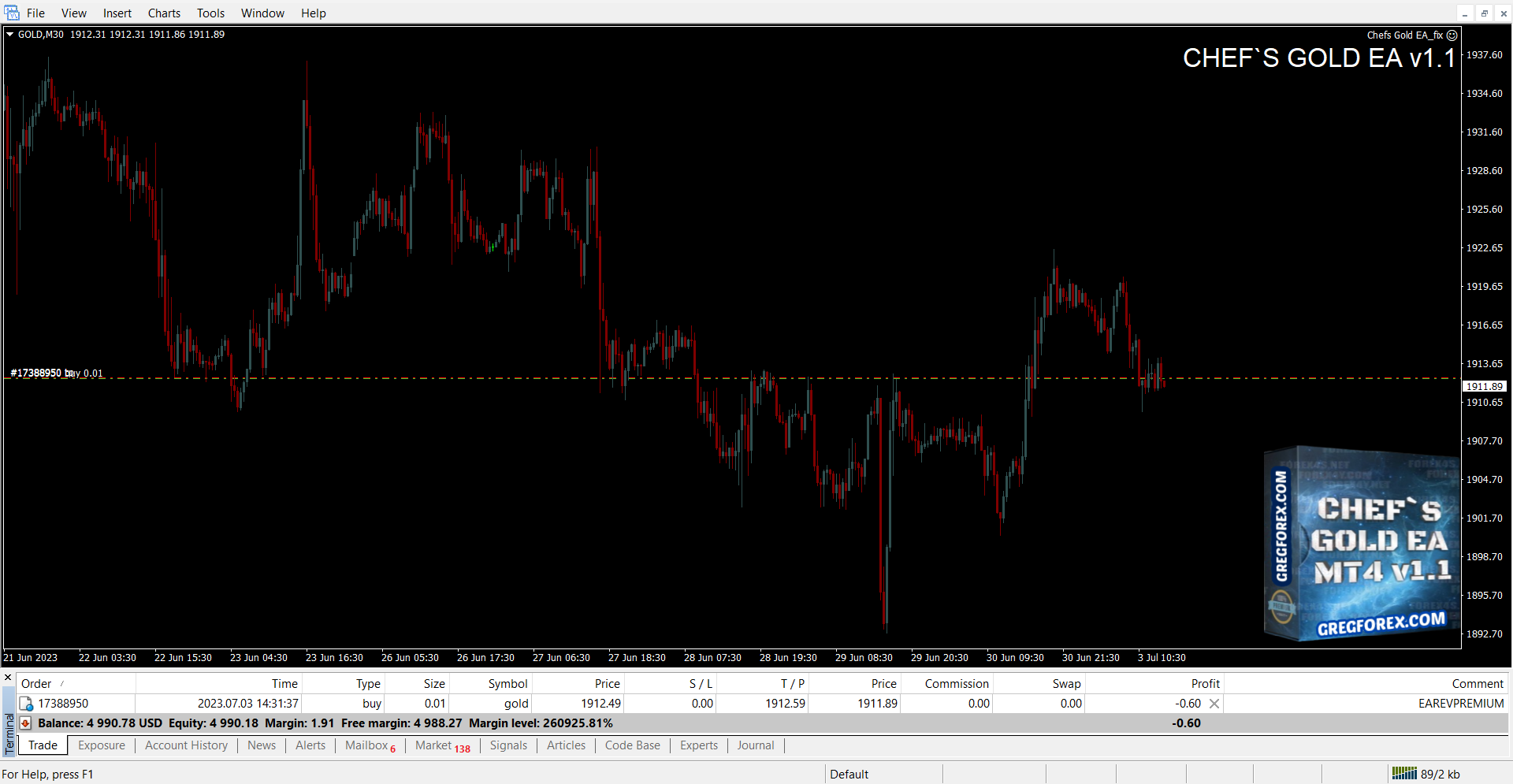The image size is (1513, 784).
Task: Restore the chart window using the restore icon
Action: pyautogui.click(x=1484, y=13)
